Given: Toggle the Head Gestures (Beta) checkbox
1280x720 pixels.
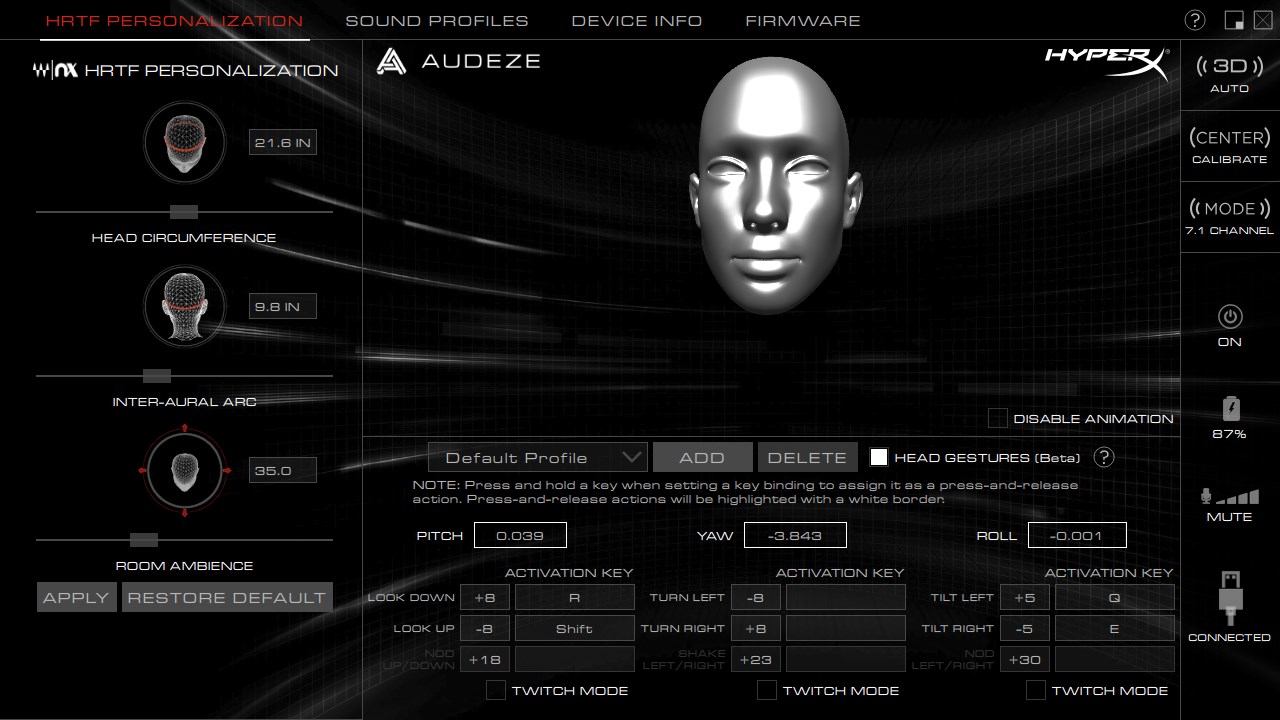Looking at the screenshot, I should pyautogui.click(x=878, y=457).
